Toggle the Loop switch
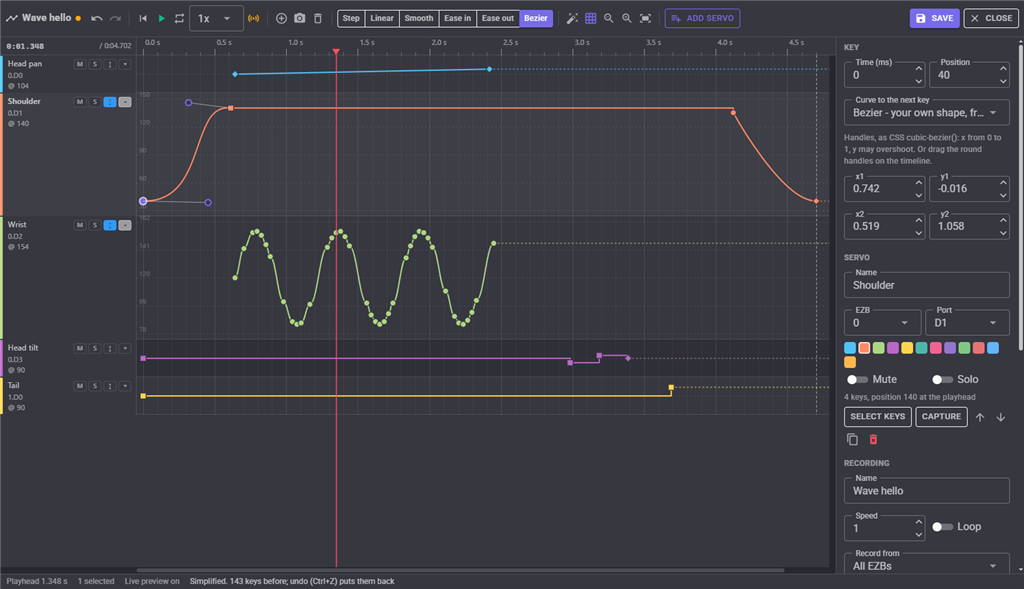Viewport: 1024px width, 589px height. click(x=942, y=526)
